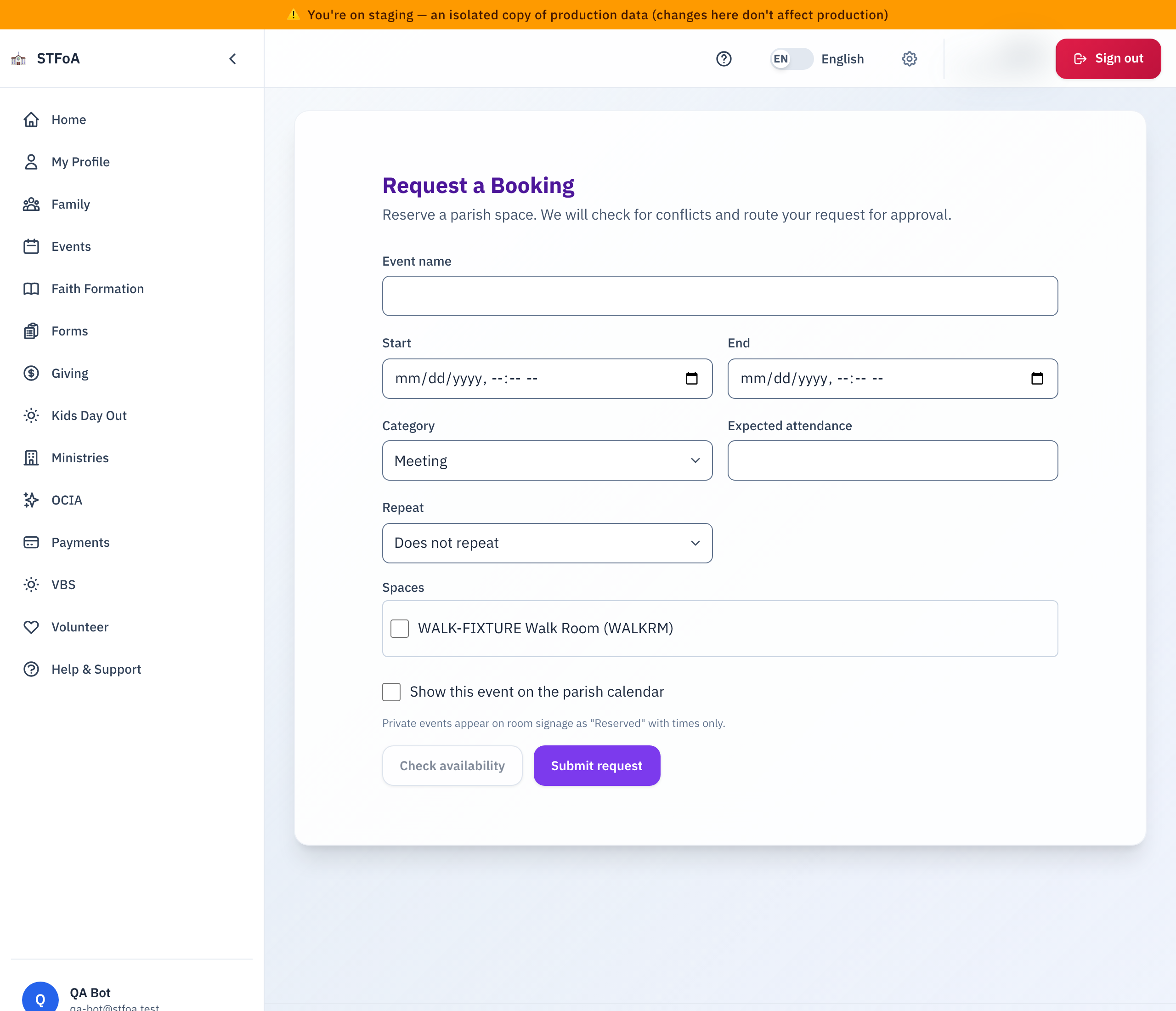1176x1011 pixels.
Task: Click the Home house icon
Action: (31, 120)
